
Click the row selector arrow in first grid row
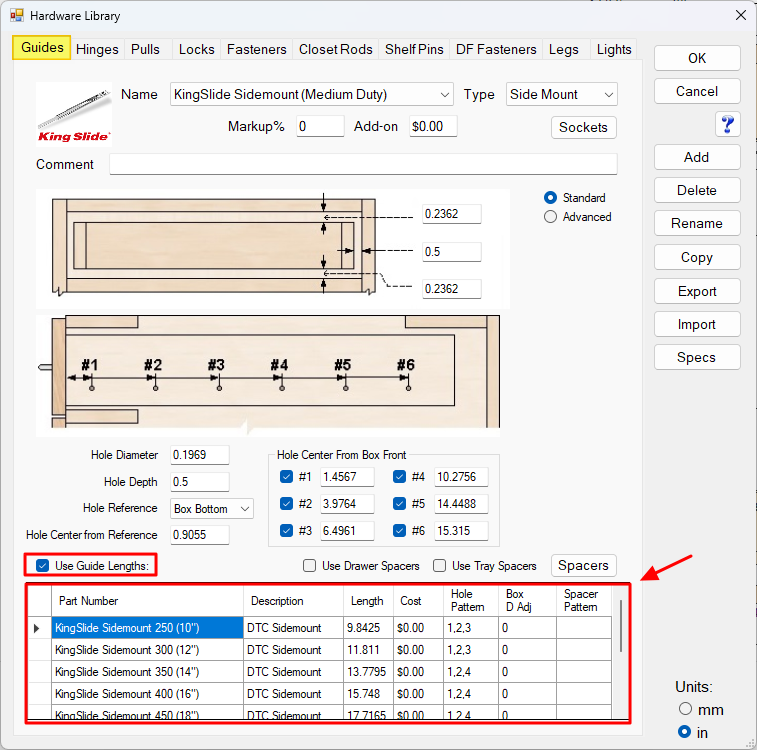pyautogui.click(x=38, y=628)
